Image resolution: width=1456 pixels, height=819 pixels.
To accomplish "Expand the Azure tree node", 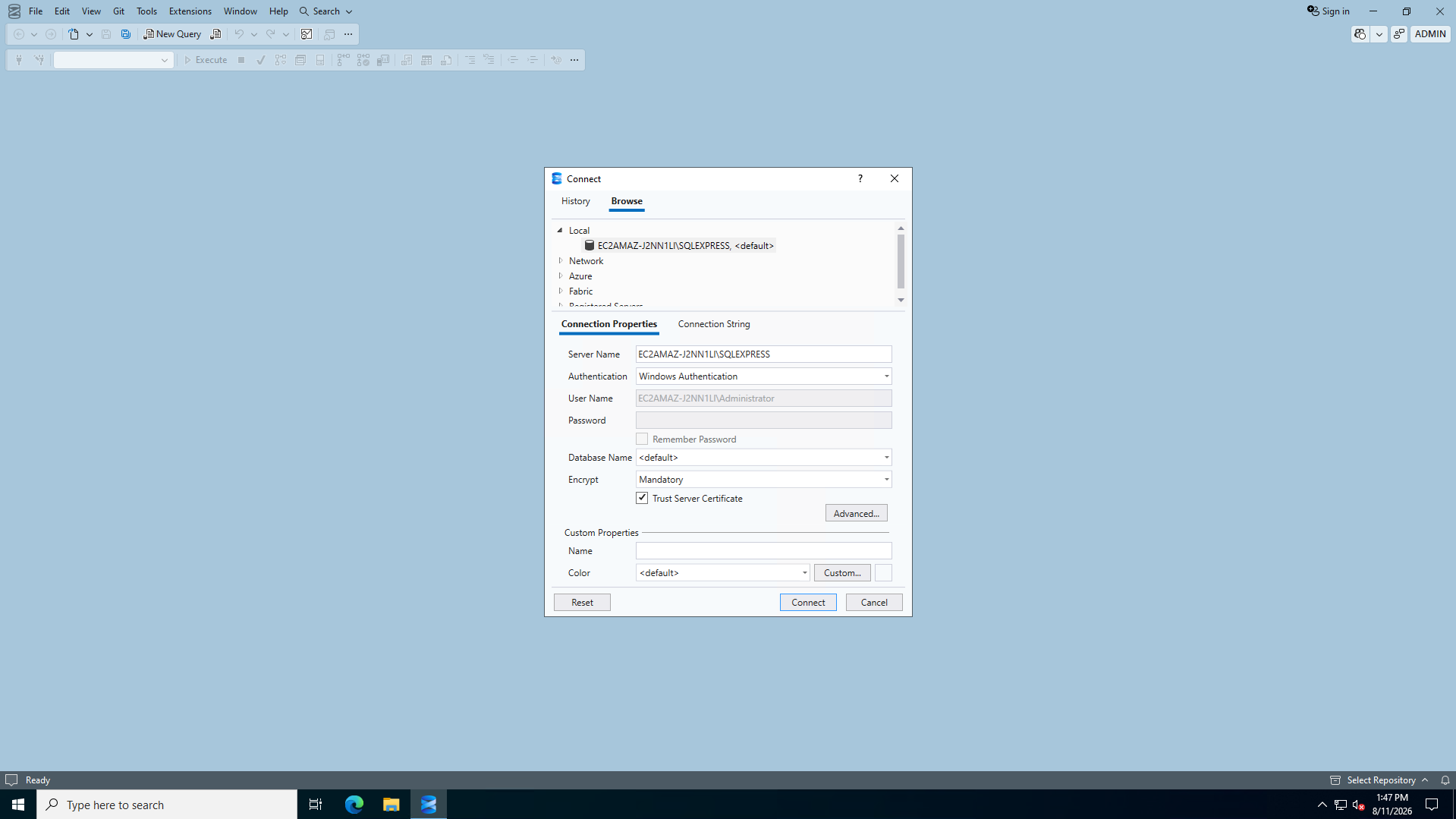I will coord(561,276).
